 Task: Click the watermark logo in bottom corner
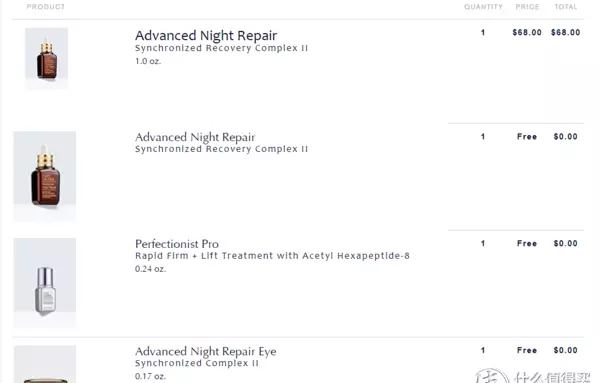point(533,376)
